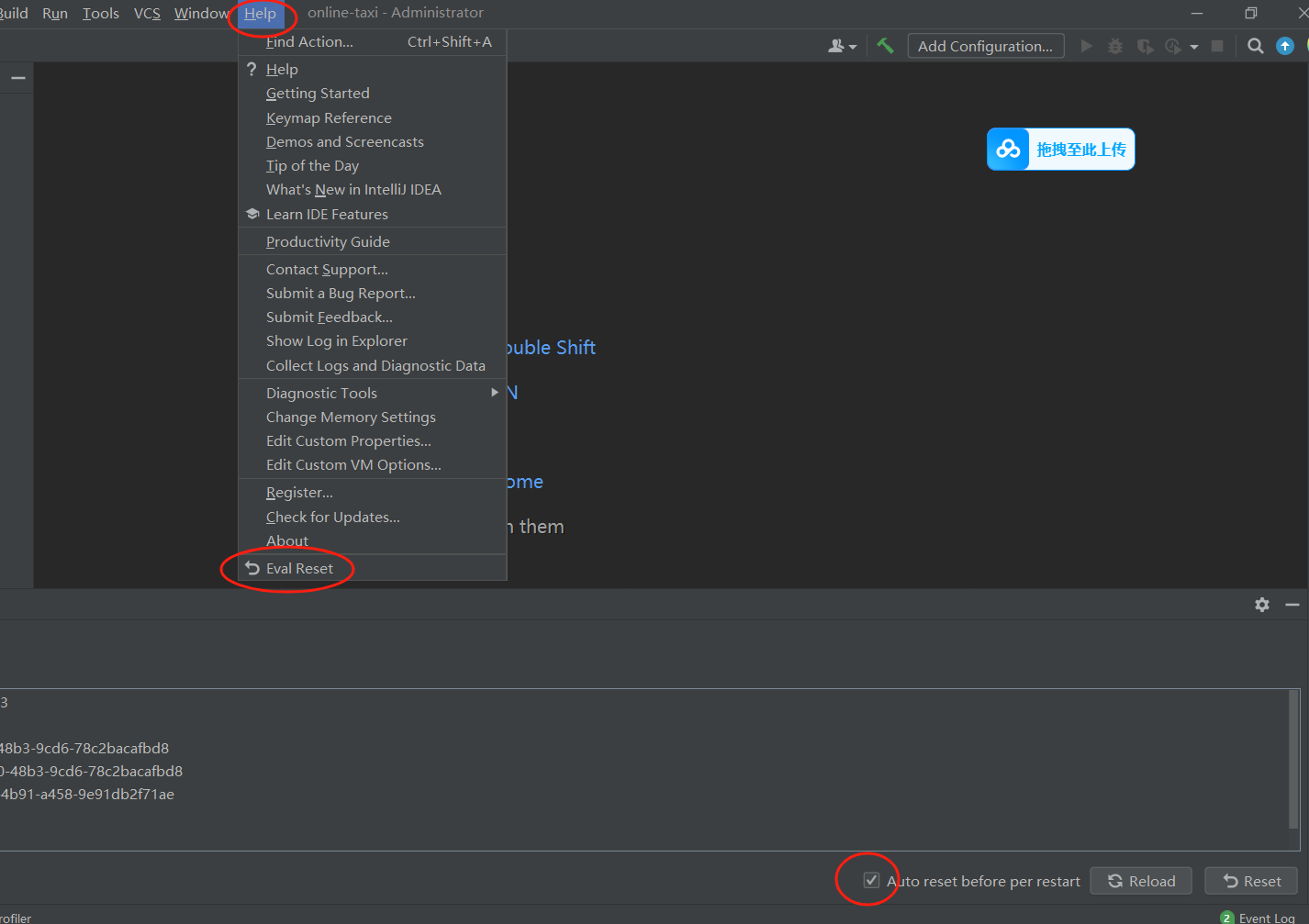Click the Profiler run icon

click(1173, 46)
